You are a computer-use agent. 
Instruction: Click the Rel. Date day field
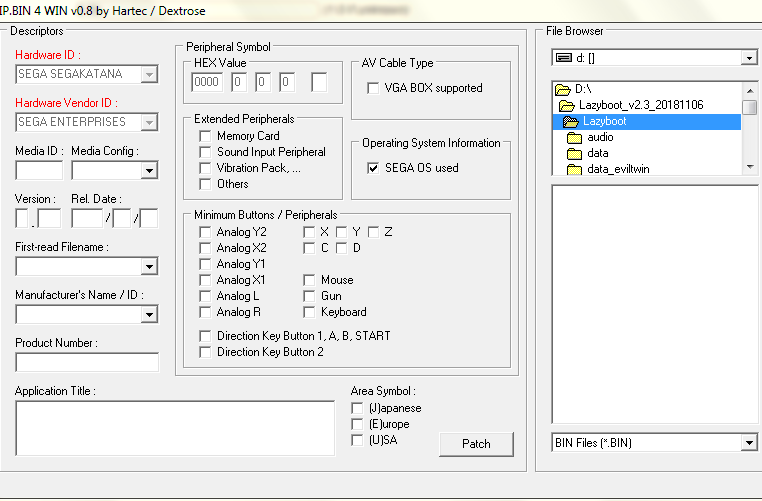tap(149, 218)
